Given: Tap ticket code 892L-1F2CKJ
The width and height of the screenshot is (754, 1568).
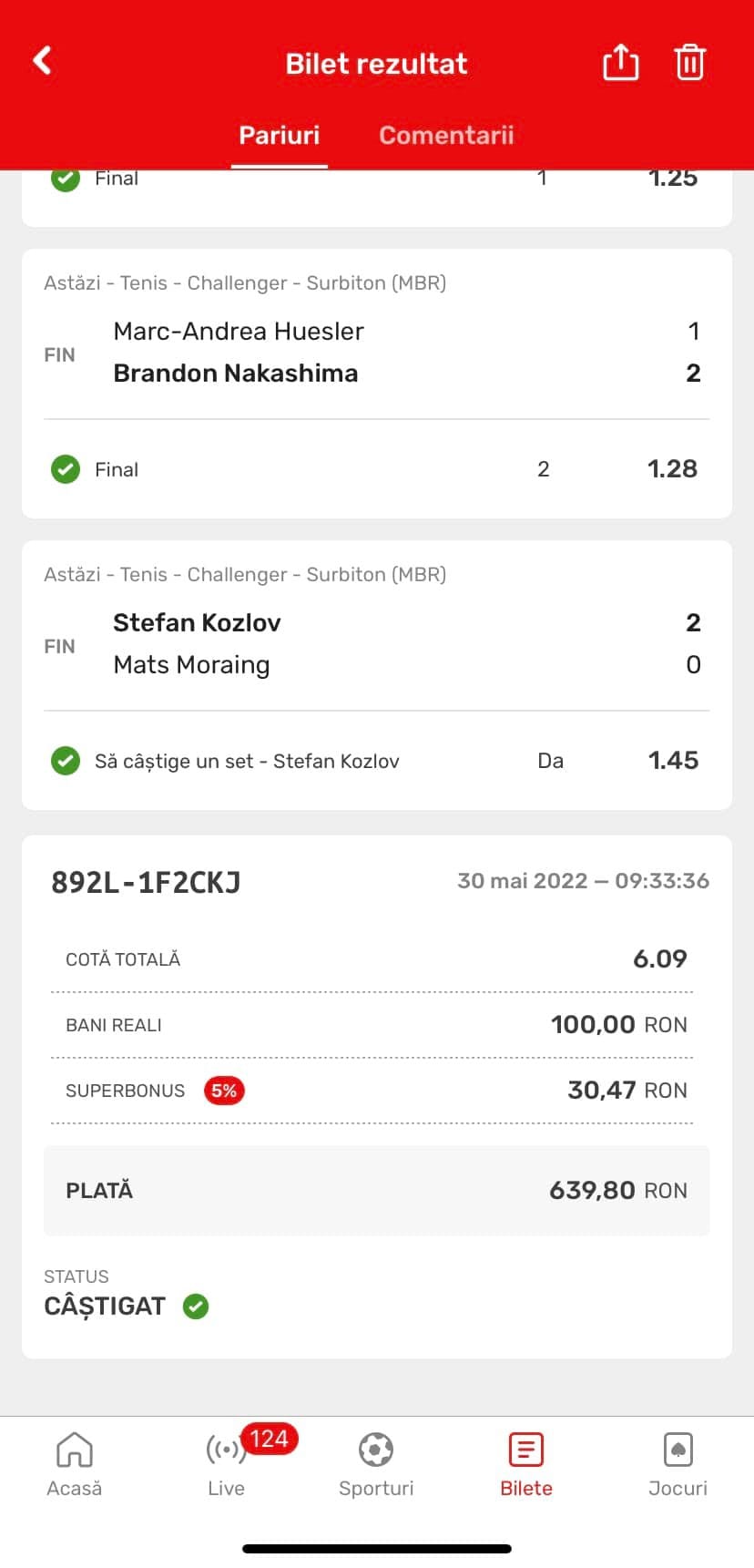Looking at the screenshot, I should pos(146,882).
